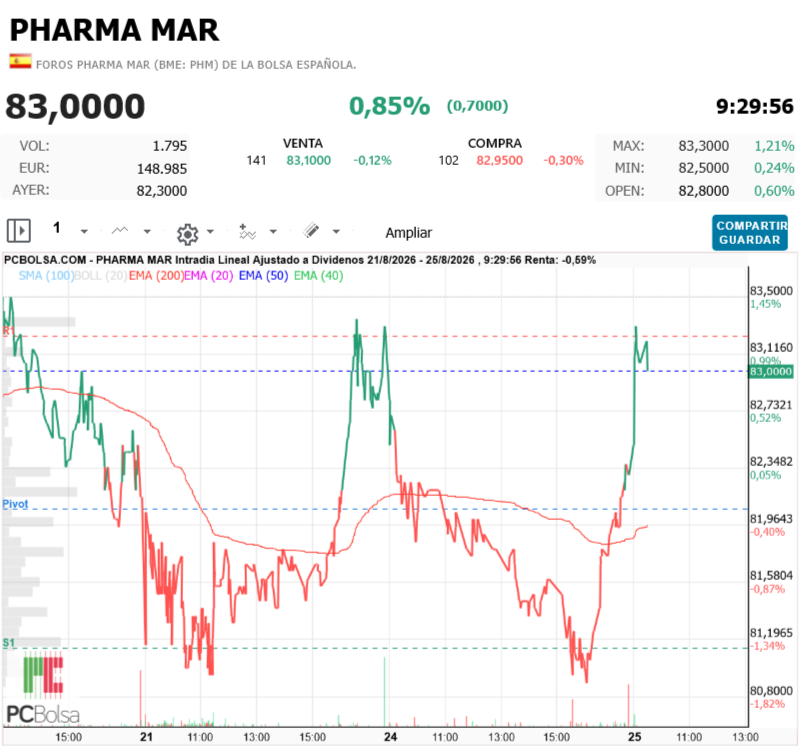
Task: Toggle the SMA (100) indicator
Action: (x=46, y=276)
